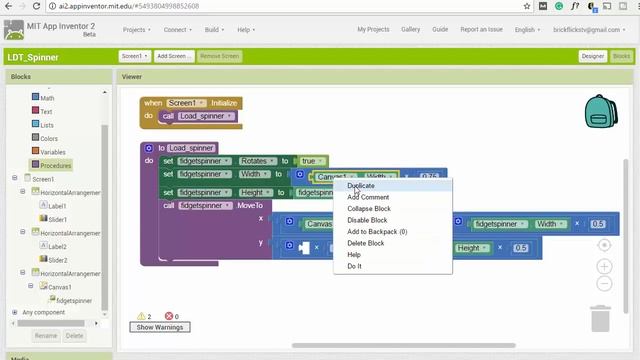This screenshot has height=360, width=640.
Task: Click the mutator gear on the x subtract block
Action: coord(289,222)
